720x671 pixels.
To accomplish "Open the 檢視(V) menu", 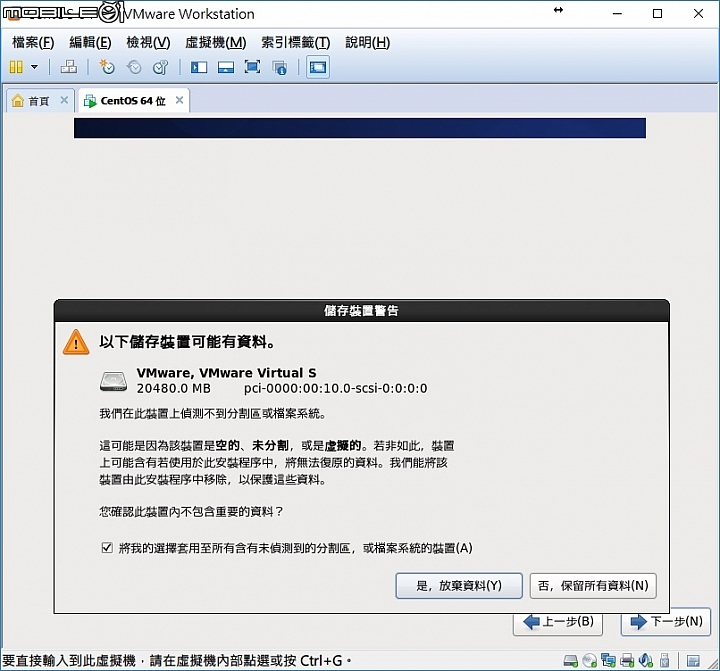I will [x=148, y=42].
